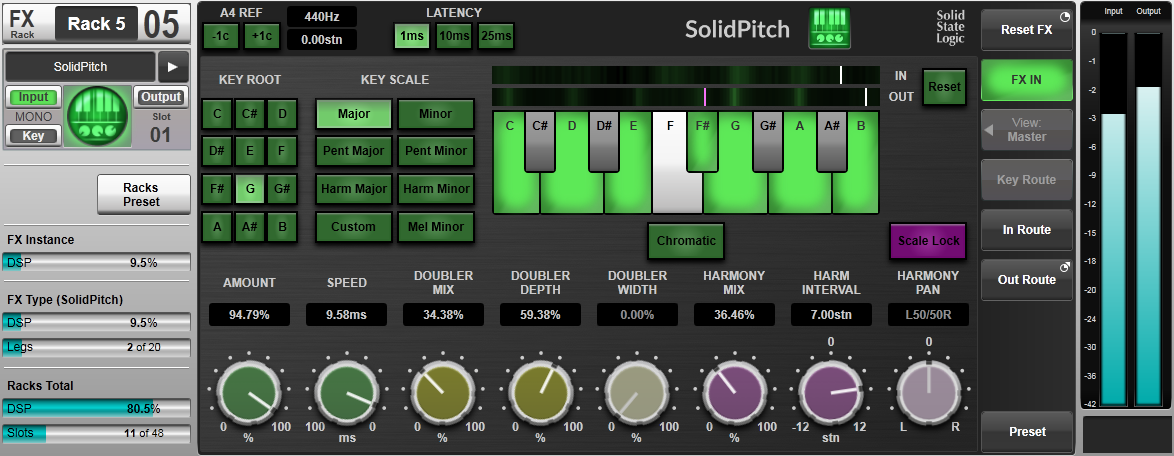This screenshot has width=1174, height=456.
Task: Click the SolidPitch green keyboard logo icon
Action: point(830,28)
